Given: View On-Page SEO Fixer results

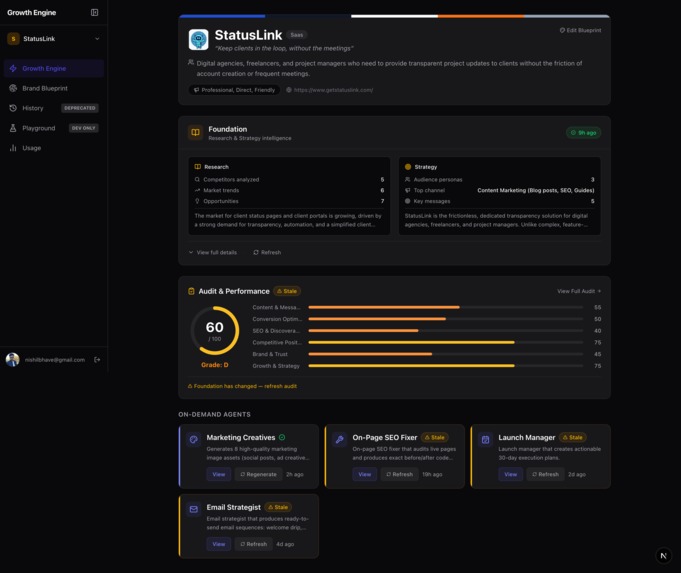Looking at the screenshot, I should (365, 474).
